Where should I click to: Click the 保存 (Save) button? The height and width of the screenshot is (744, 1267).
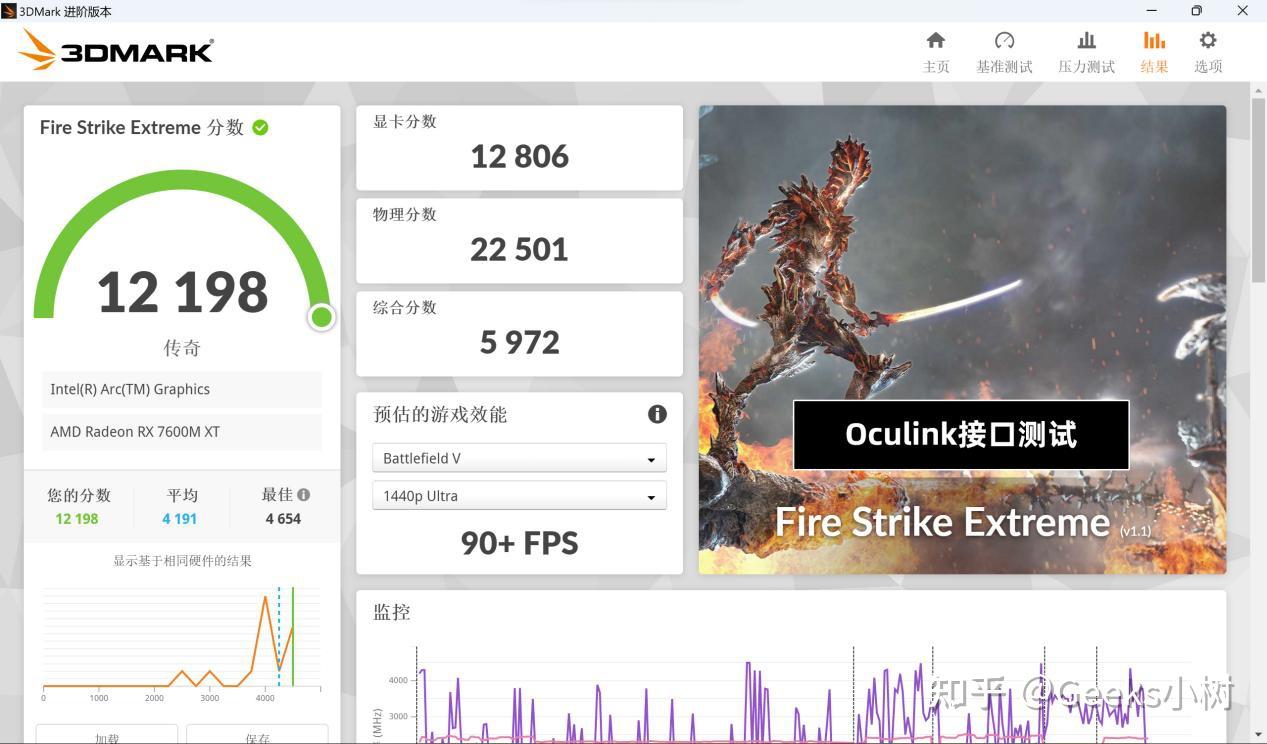tap(257, 735)
